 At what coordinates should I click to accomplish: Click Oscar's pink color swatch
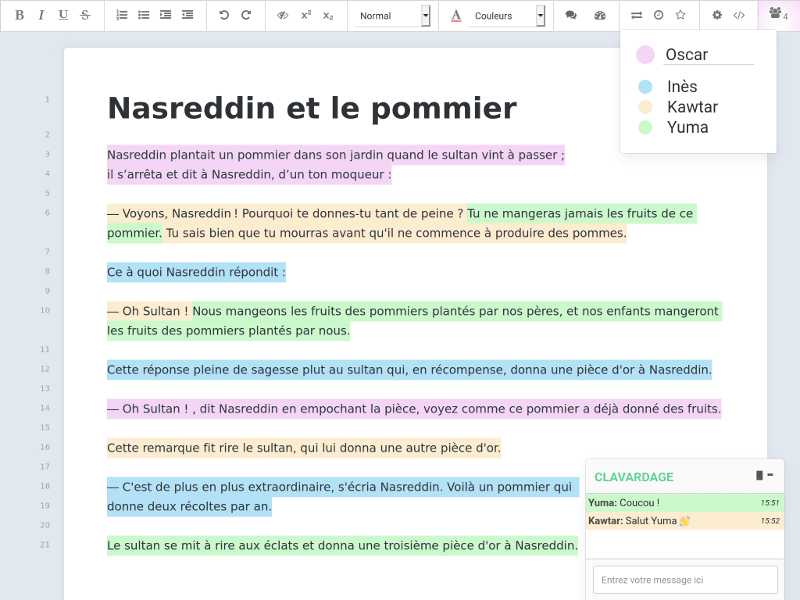pos(646,54)
